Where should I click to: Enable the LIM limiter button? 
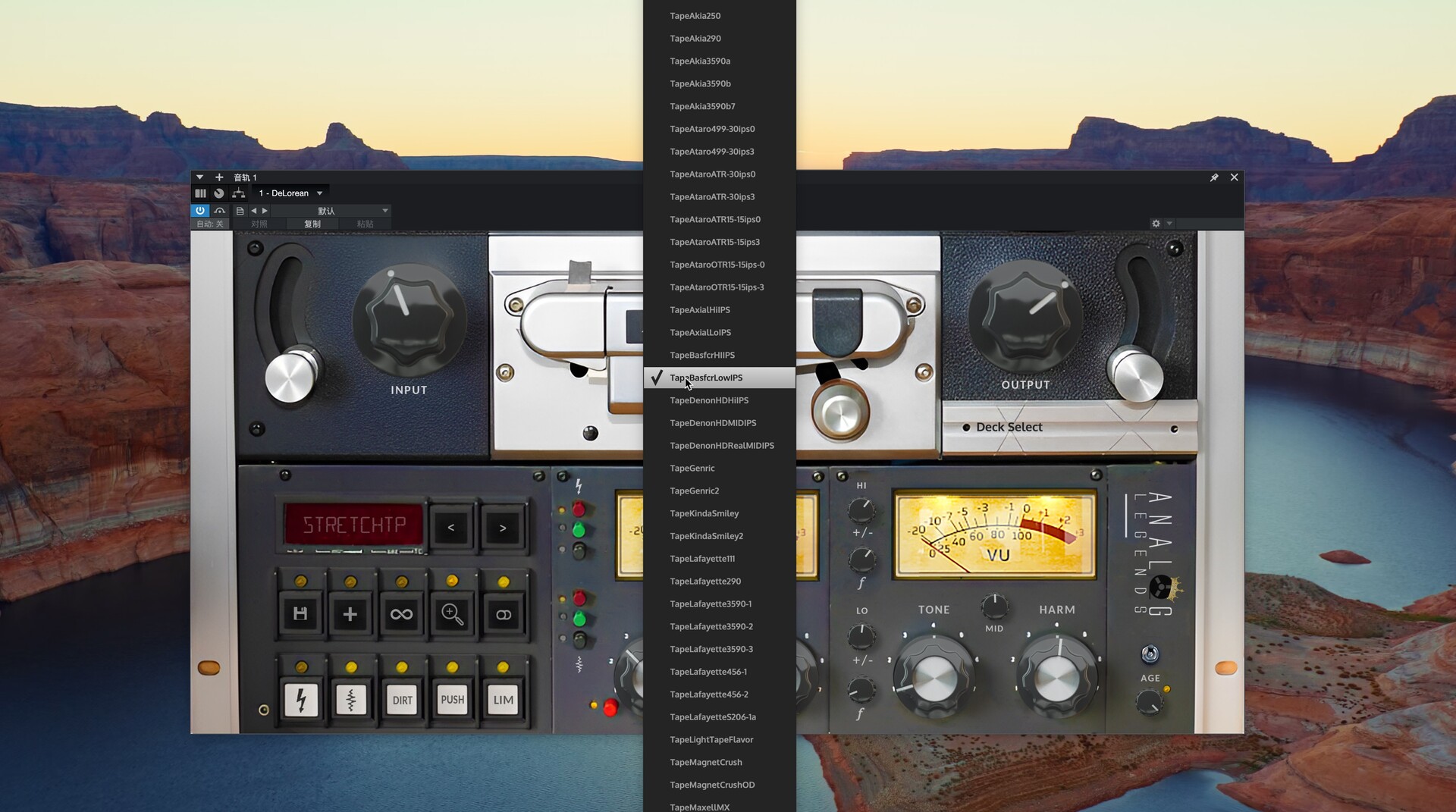[x=503, y=700]
